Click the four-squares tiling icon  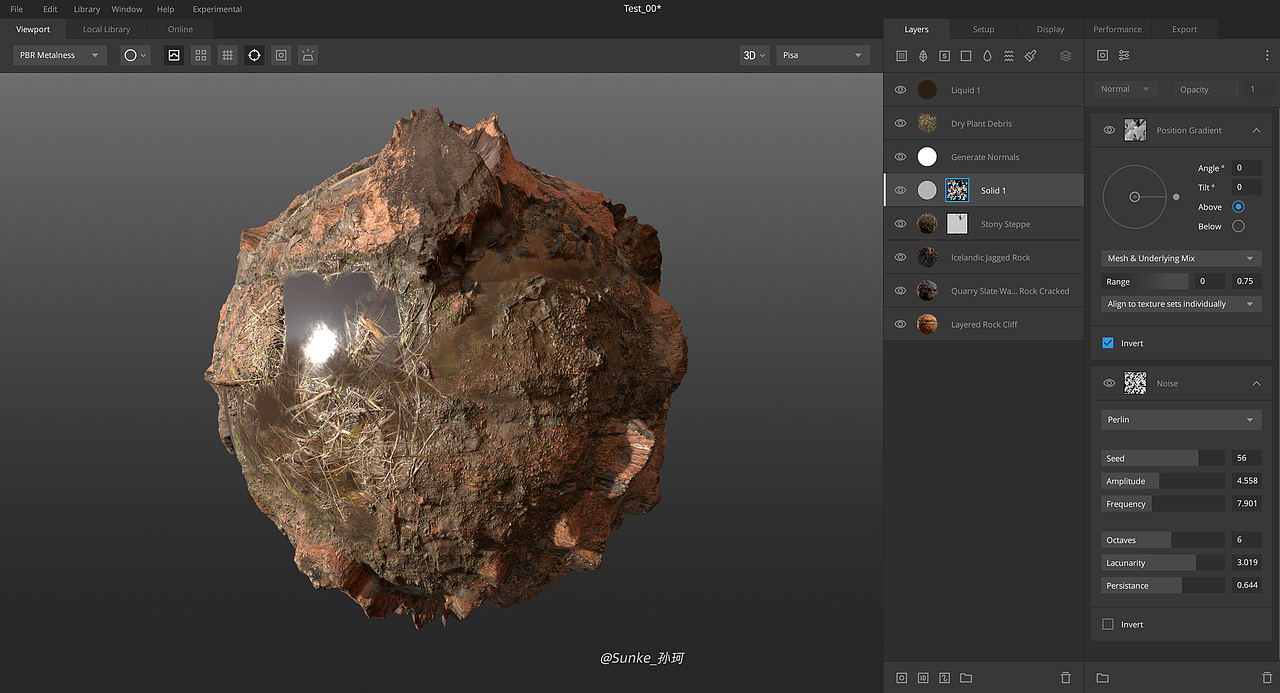tap(201, 55)
